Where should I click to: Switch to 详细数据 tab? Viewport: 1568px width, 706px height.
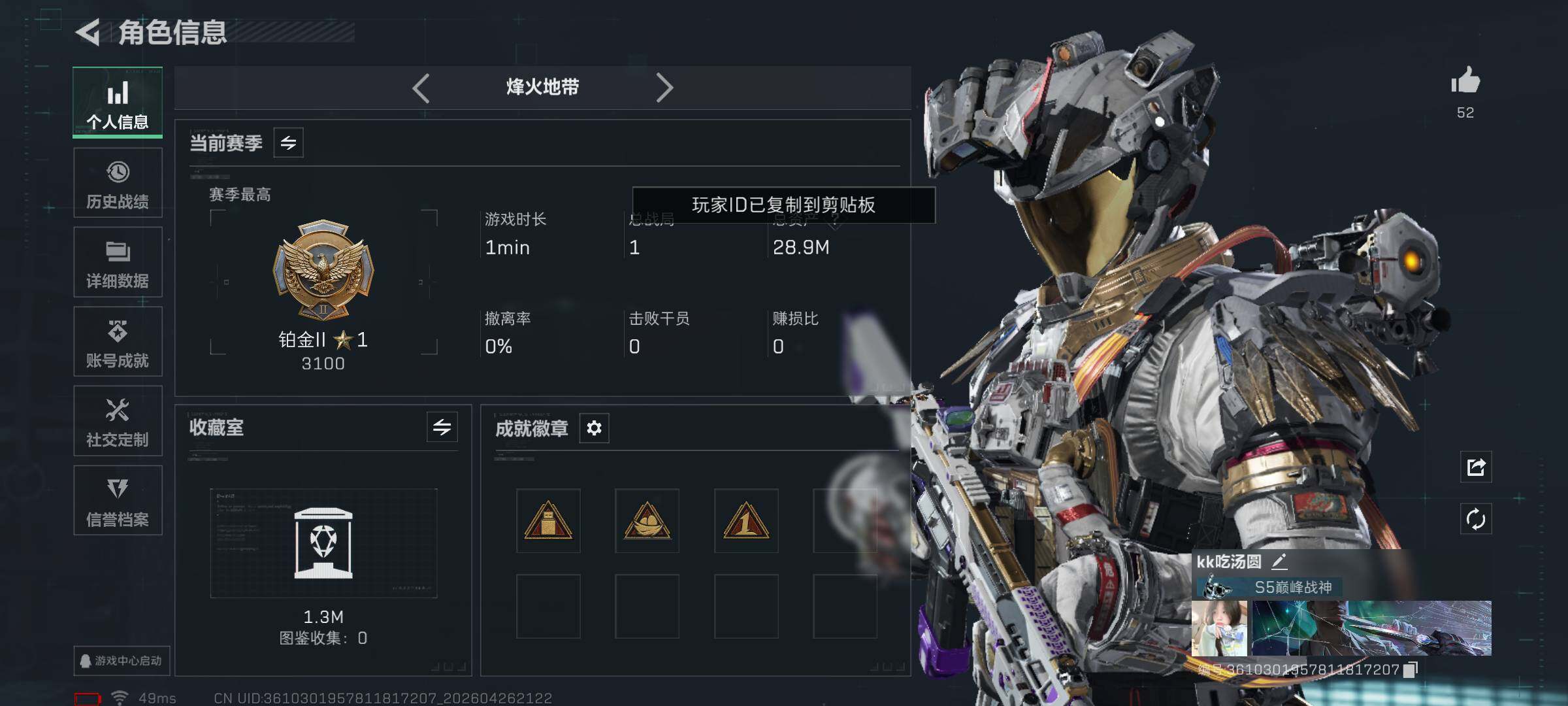[x=118, y=262]
